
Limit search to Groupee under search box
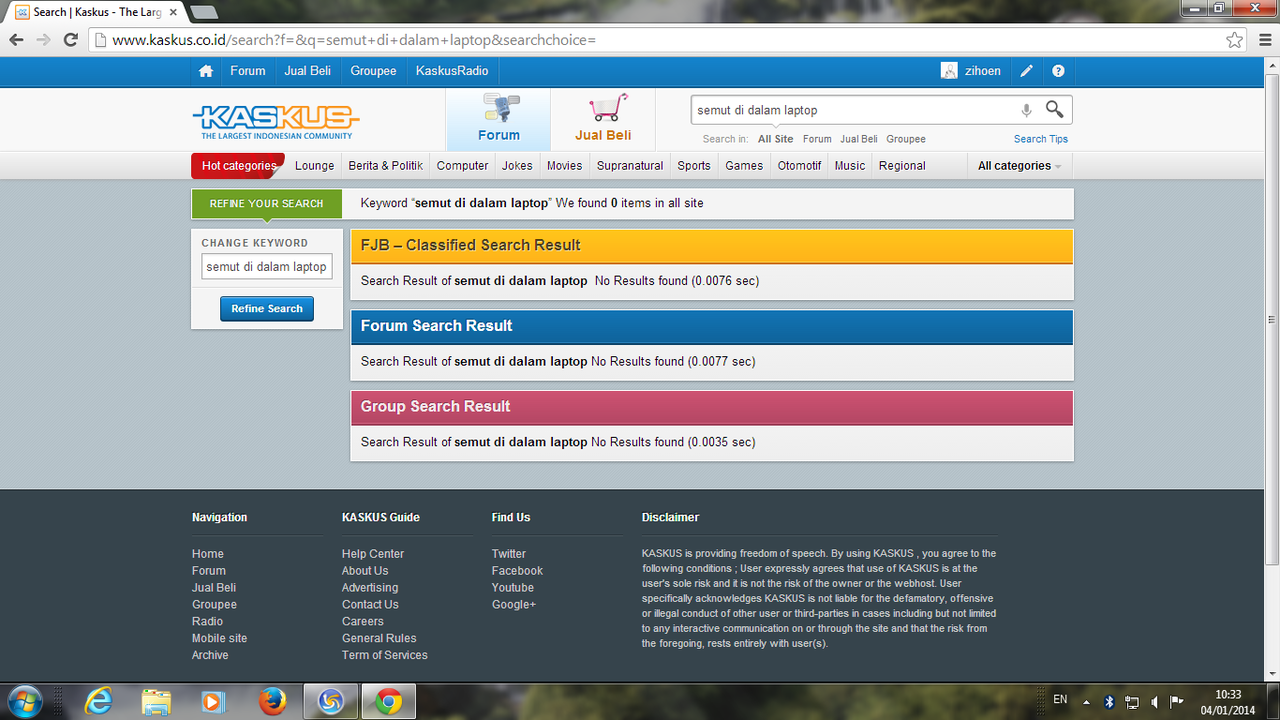(x=906, y=139)
